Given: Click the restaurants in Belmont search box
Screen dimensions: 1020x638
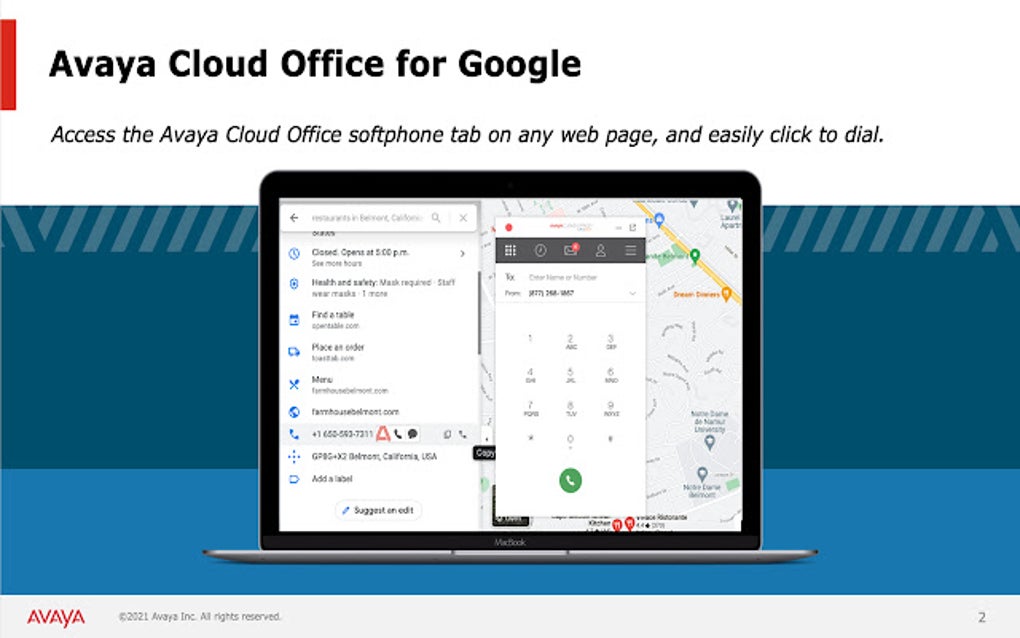Looking at the screenshot, I should point(367,218).
